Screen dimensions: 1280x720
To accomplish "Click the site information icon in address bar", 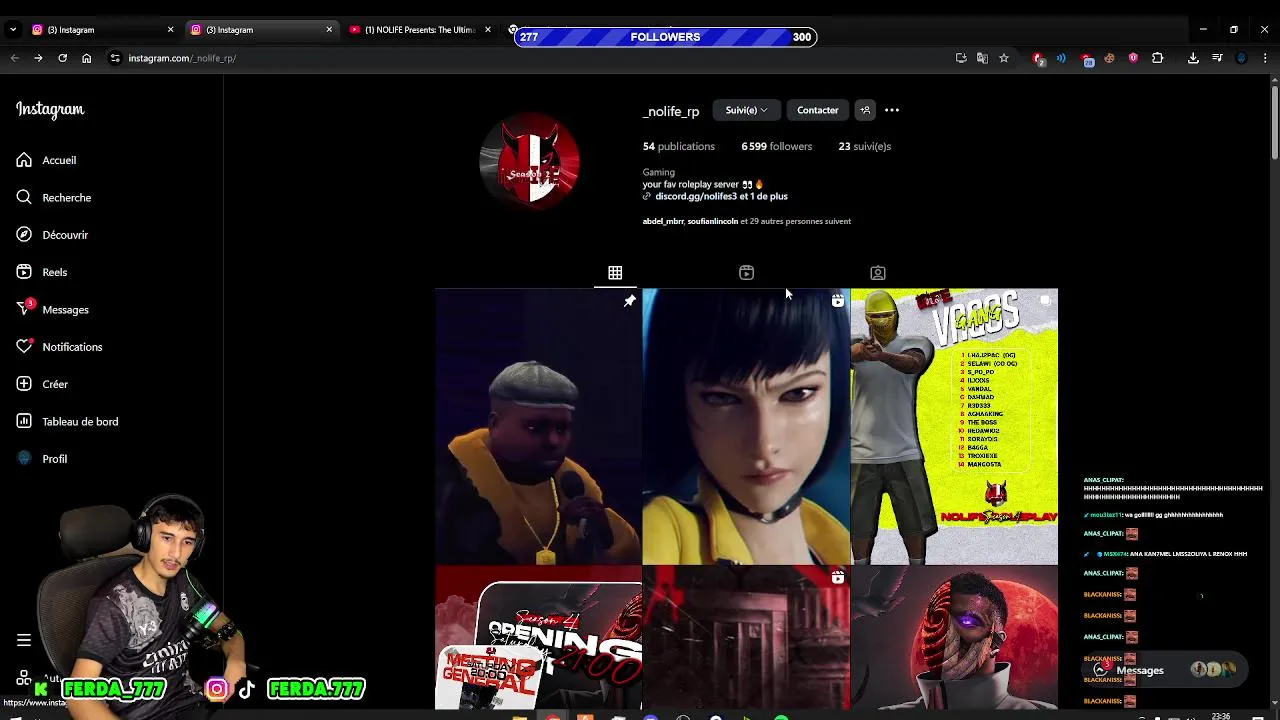I will [115, 58].
